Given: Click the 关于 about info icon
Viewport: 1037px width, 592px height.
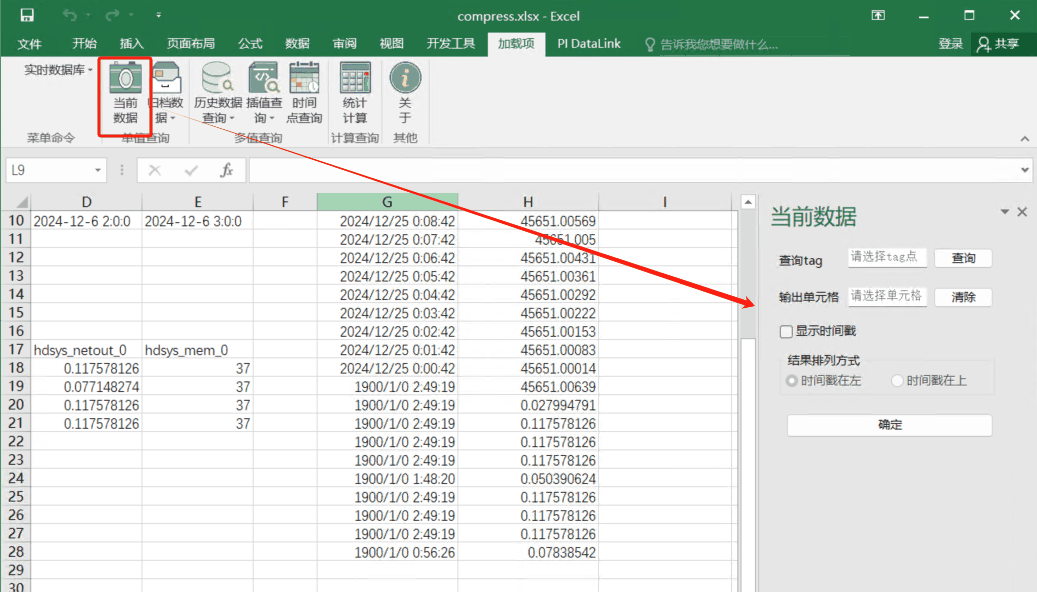Looking at the screenshot, I should (x=405, y=93).
